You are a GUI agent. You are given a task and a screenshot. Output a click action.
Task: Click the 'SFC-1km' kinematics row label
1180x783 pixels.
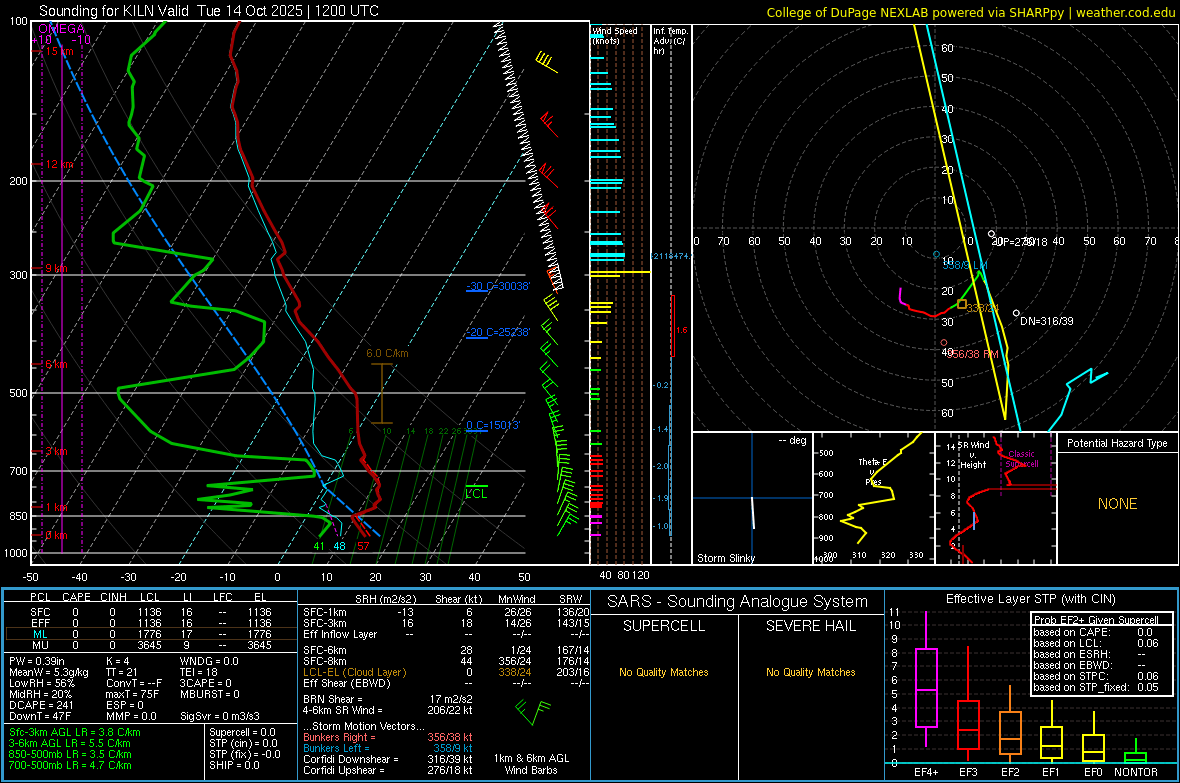325,612
